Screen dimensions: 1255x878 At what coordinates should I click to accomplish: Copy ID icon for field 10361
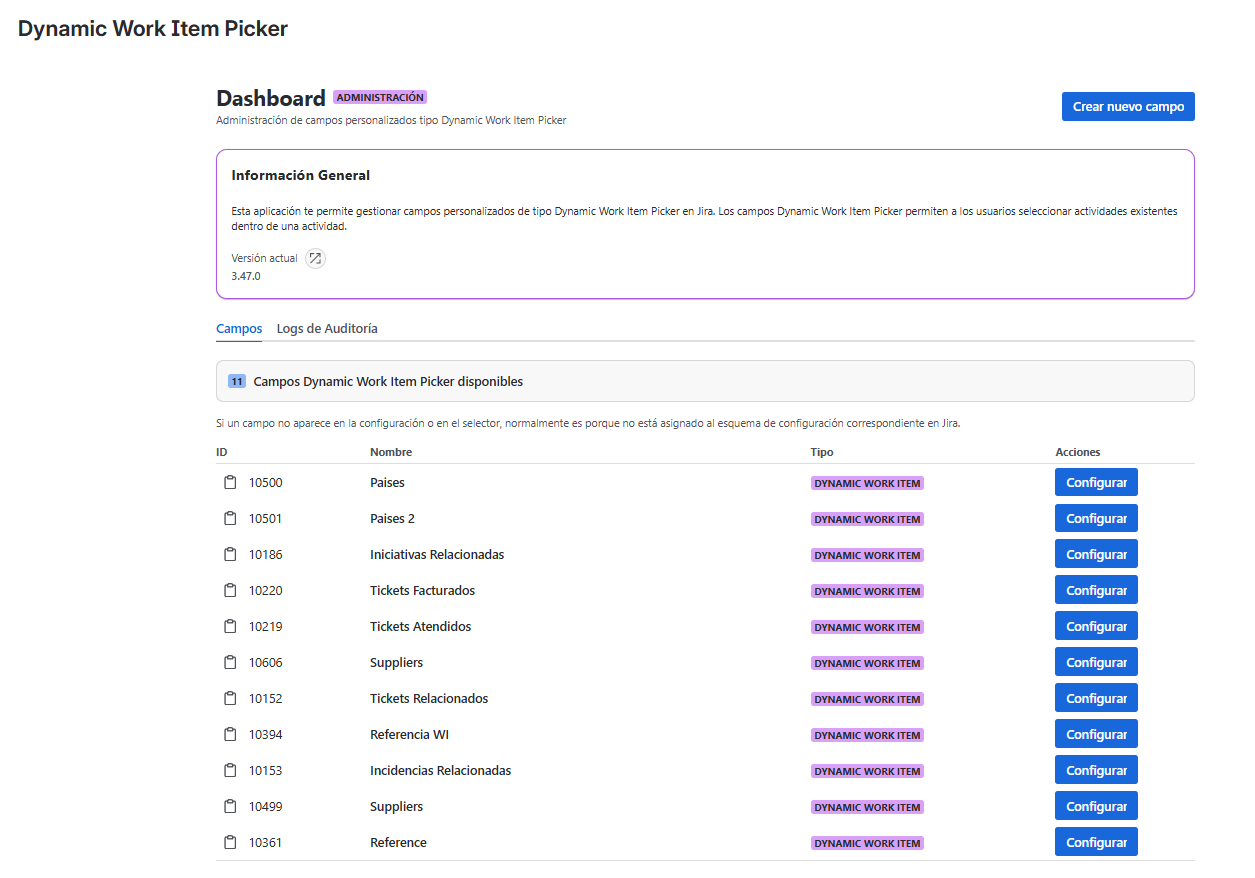click(x=231, y=843)
